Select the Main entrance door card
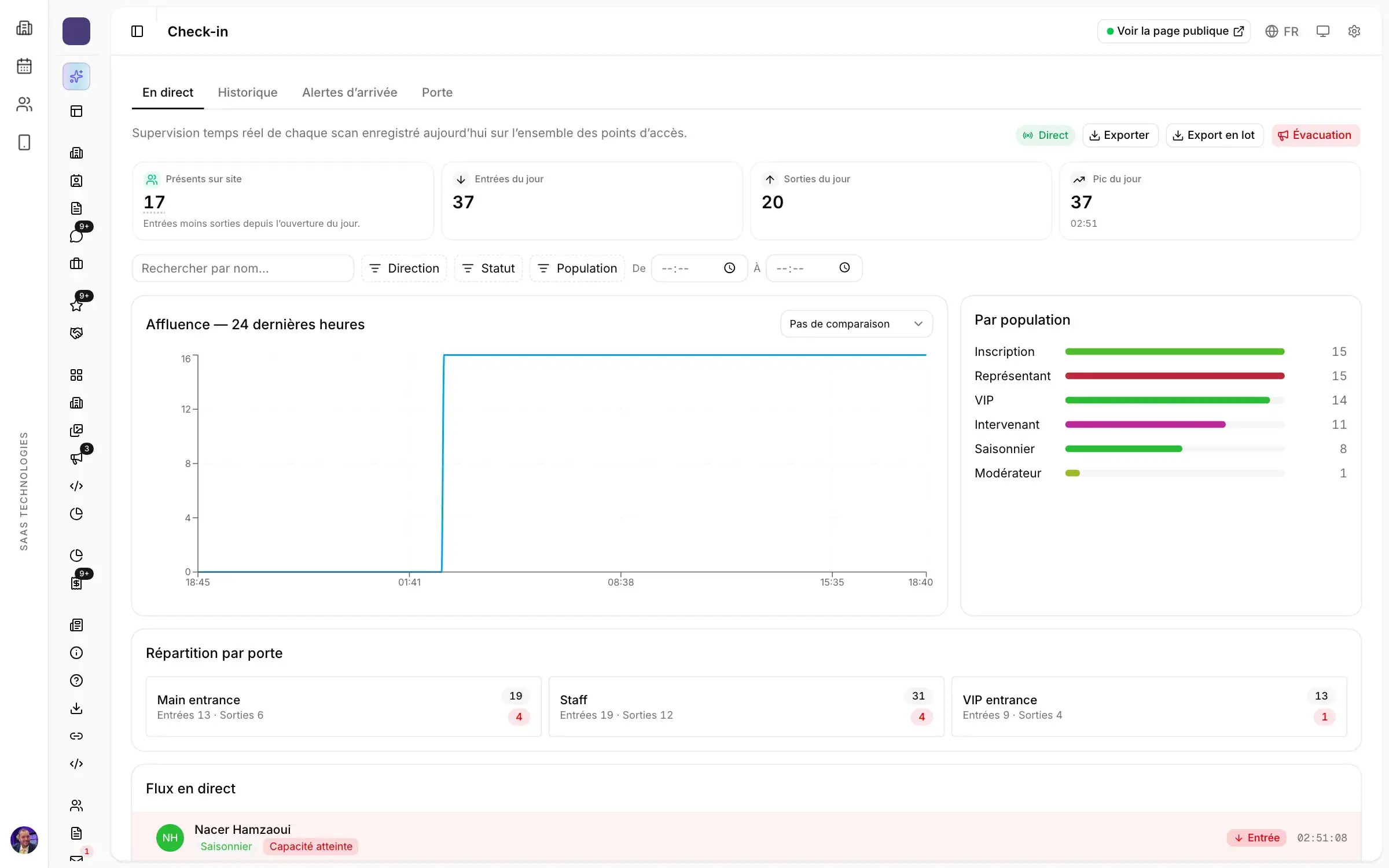Screen dimensions: 1389x868 pos(343,706)
